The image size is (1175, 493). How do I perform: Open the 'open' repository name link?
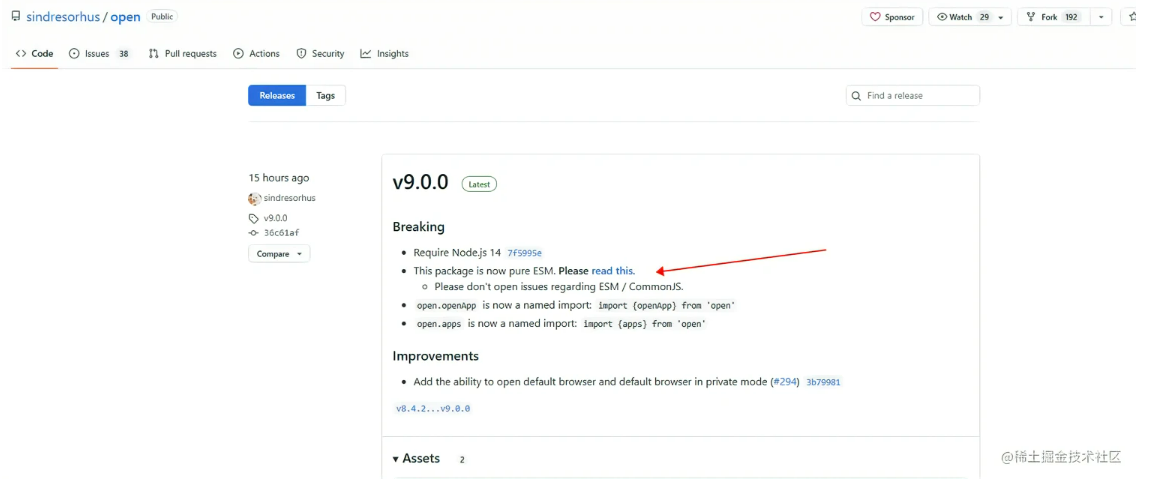click(125, 17)
